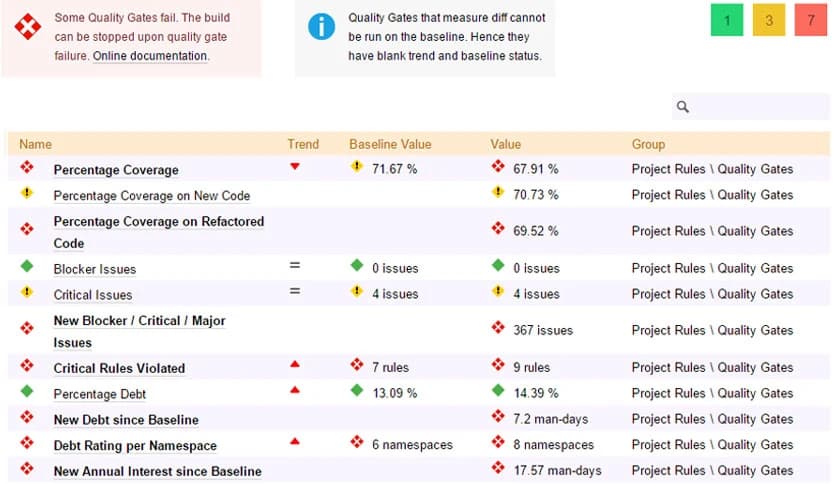
Task: Click the blue info icon in the banner
Action: pyautogui.click(x=321, y=26)
